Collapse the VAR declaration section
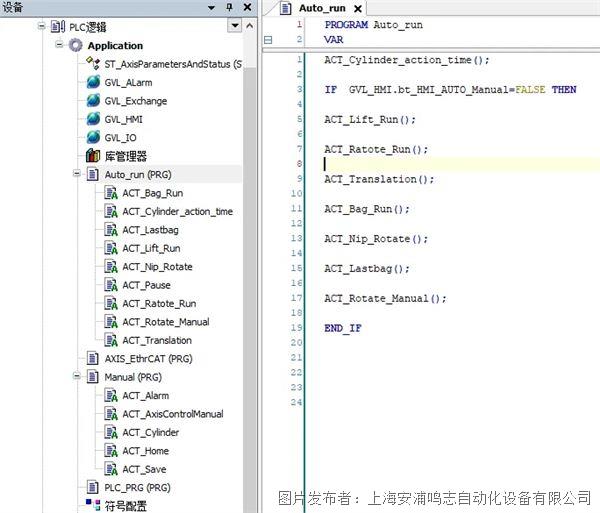600x513 pixels. [267, 40]
